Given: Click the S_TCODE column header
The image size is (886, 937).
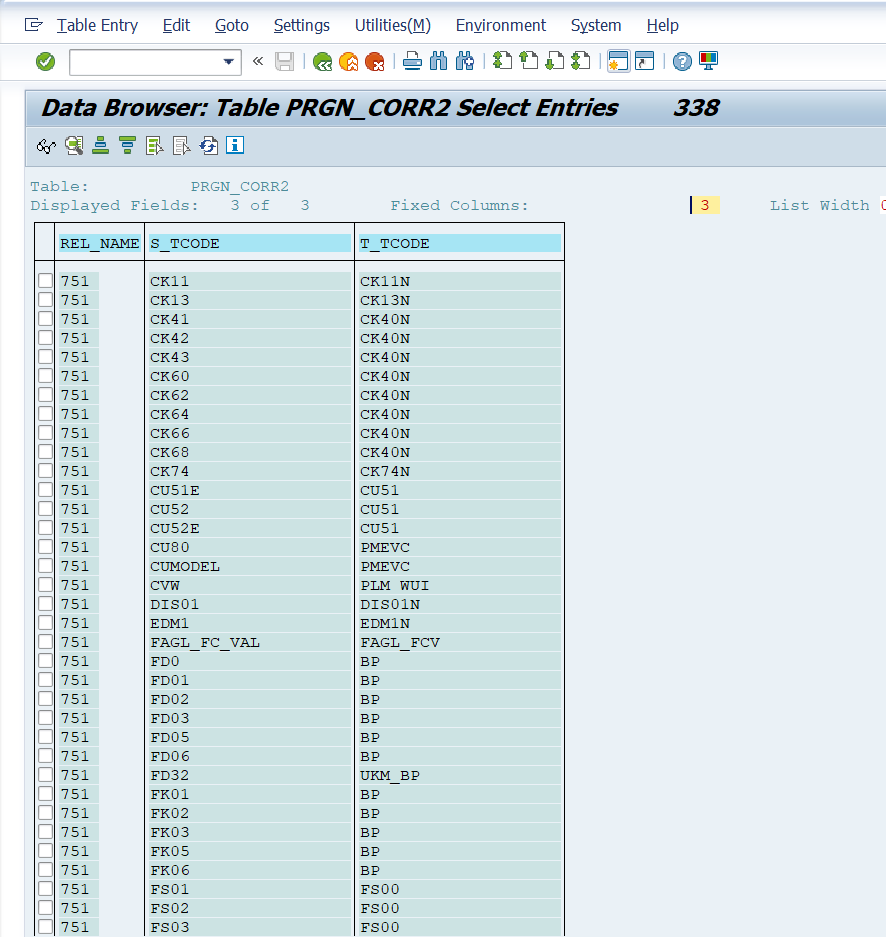Looking at the screenshot, I should click(x=250, y=243).
